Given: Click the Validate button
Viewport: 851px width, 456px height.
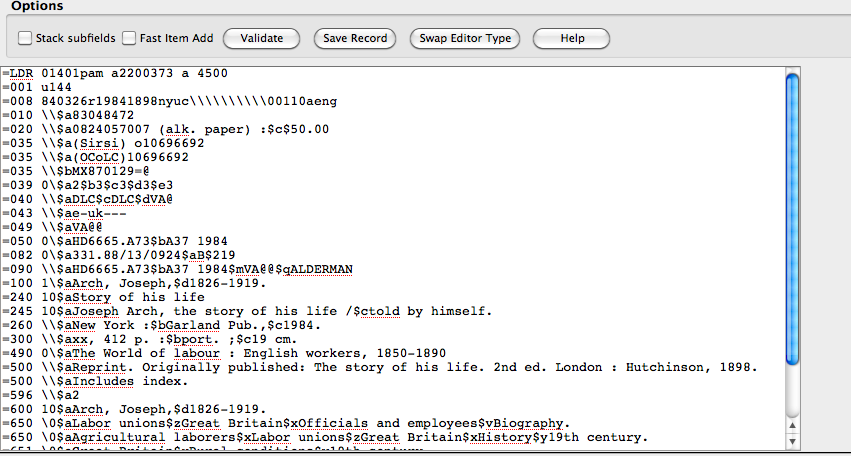Looking at the screenshot, I should [x=261, y=39].
